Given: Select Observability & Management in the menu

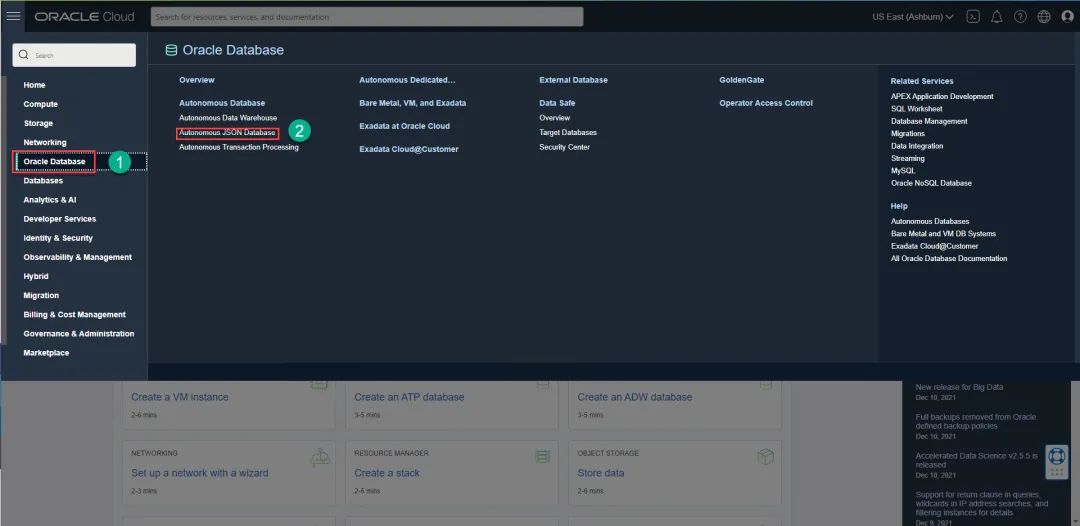Looking at the screenshot, I should click(77, 257).
